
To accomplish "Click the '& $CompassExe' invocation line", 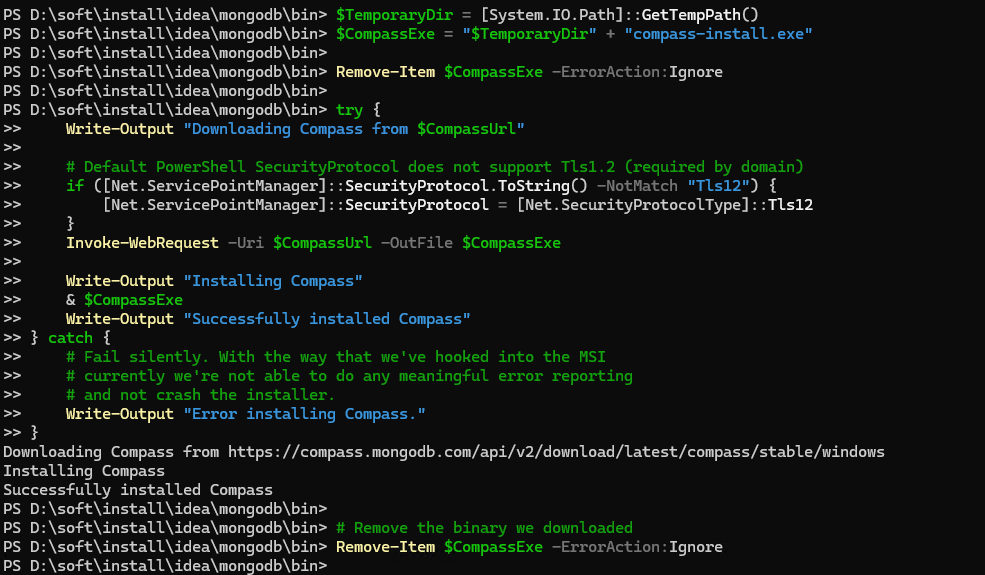I will (124, 300).
